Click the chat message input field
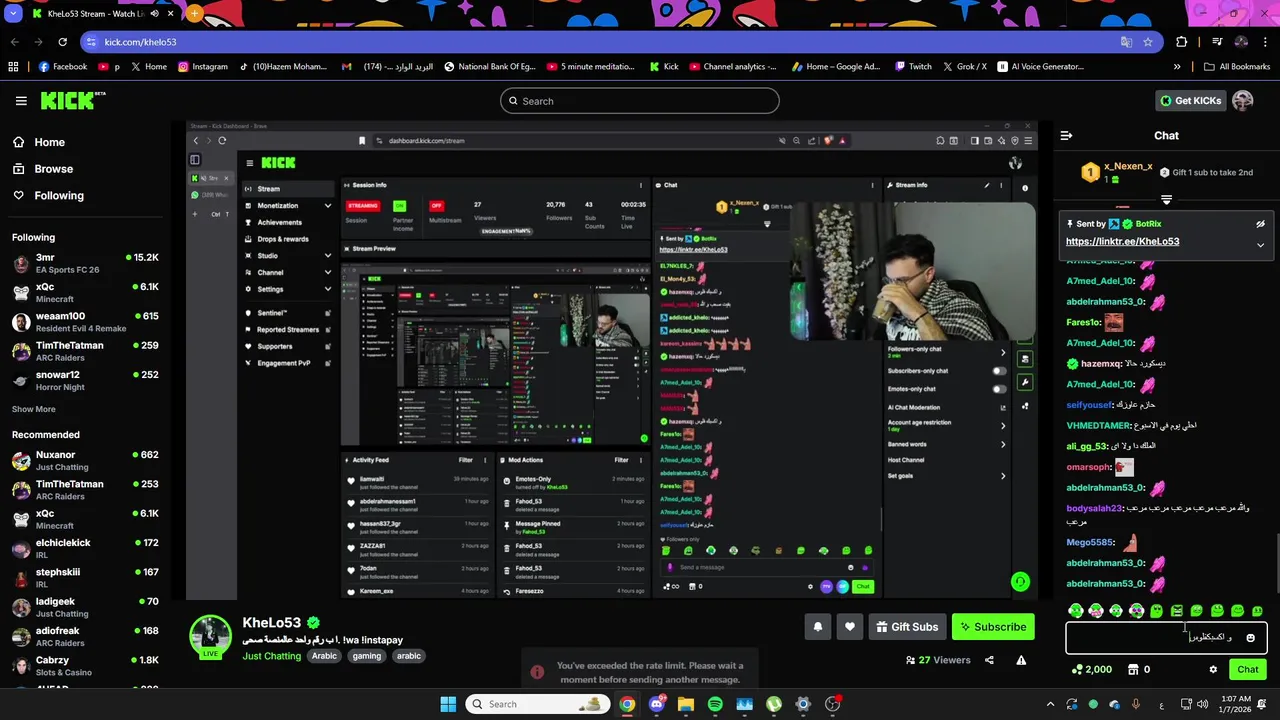 (x=1166, y=637)
